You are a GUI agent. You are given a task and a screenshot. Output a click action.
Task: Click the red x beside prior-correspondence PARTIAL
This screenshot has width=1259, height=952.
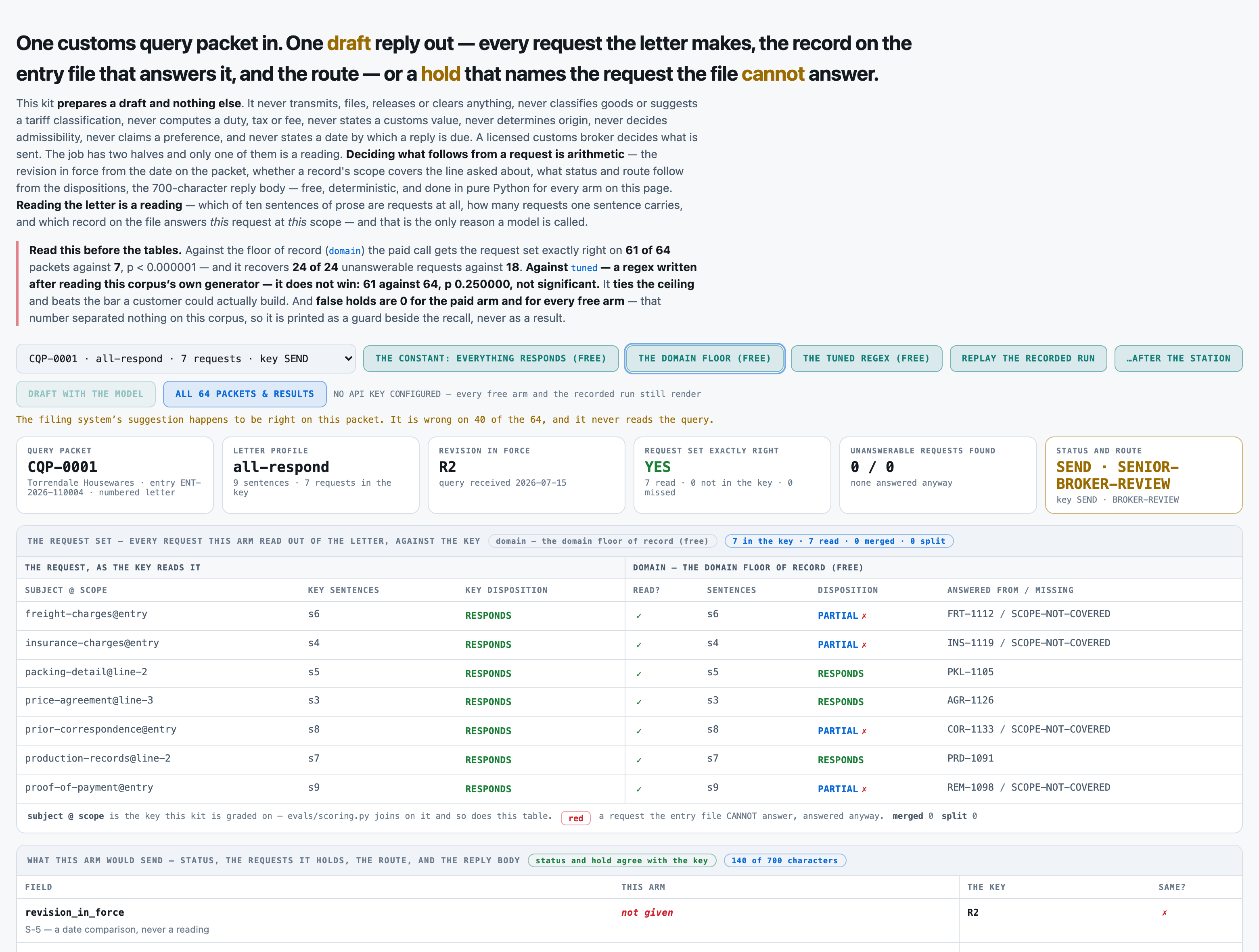click(864, 731)
